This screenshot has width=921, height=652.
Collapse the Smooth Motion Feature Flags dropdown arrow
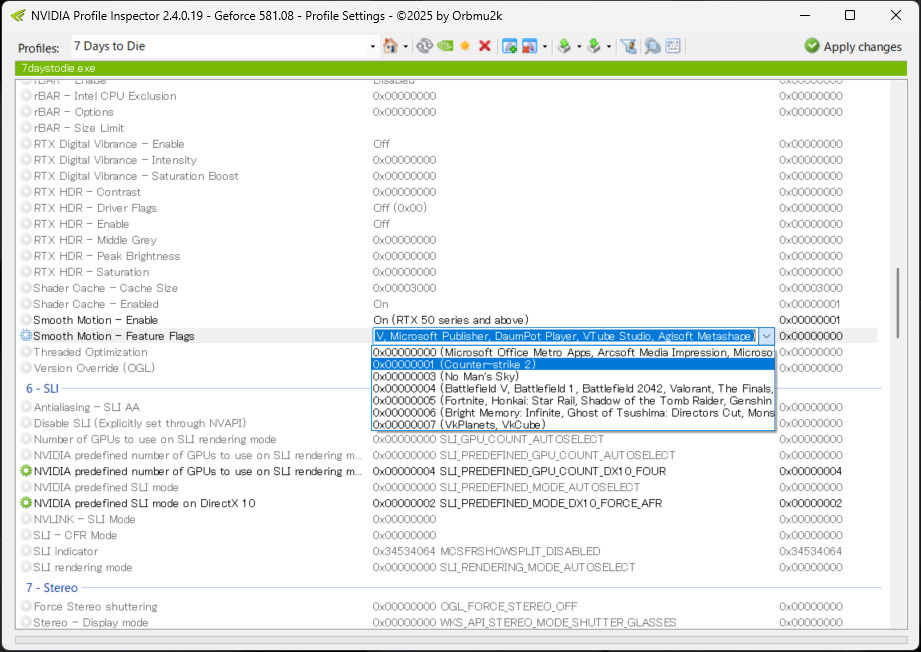(x=767, y=336)
